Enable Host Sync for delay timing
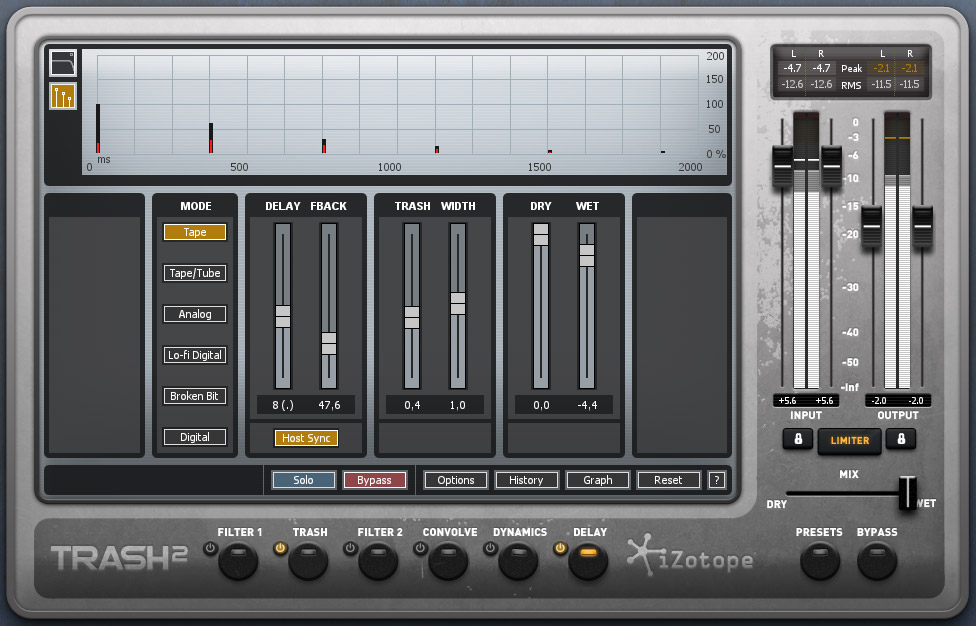 click(x=306, y=437)
